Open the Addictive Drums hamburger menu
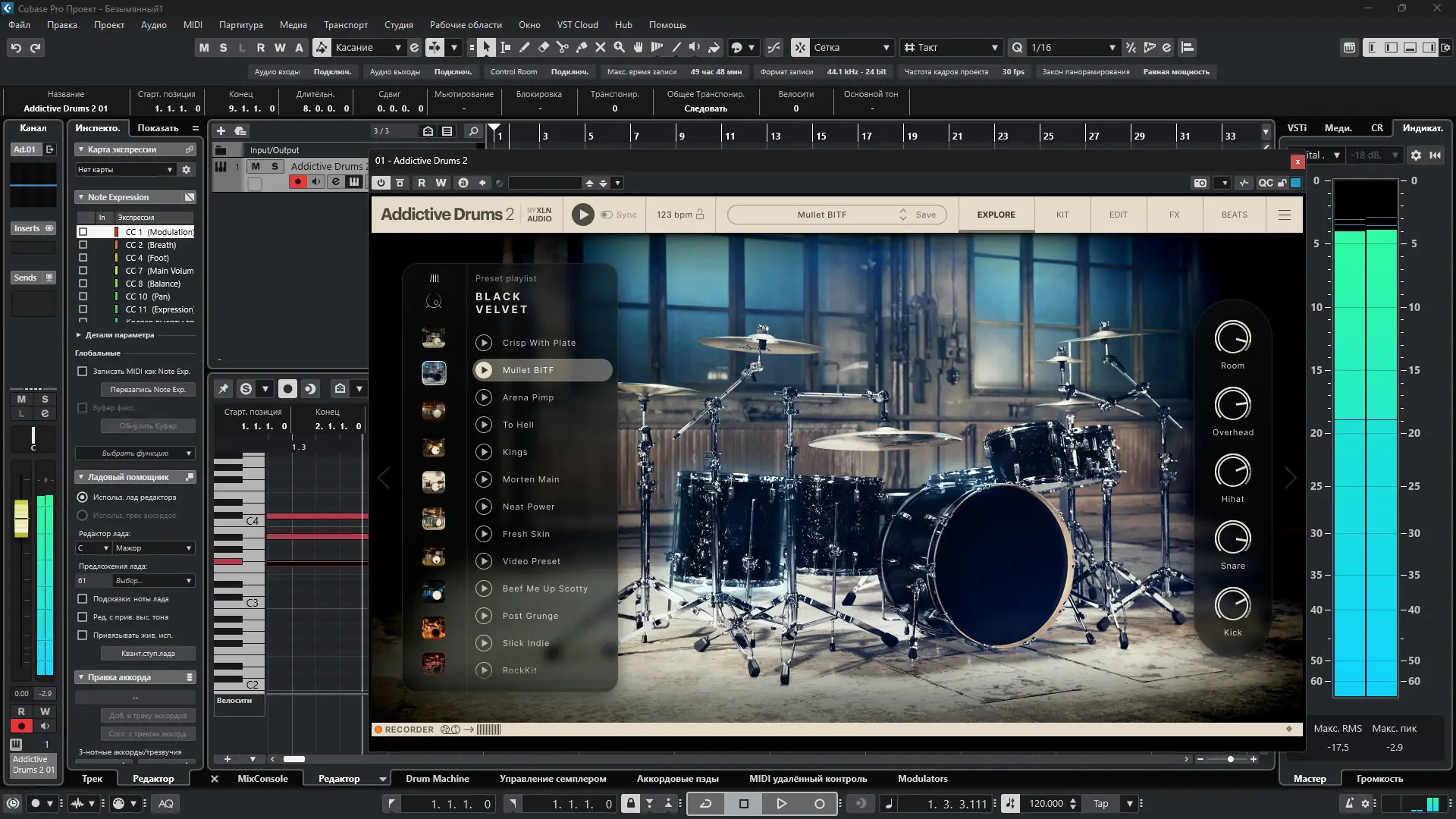This screenshot has width=1456, height=819. 1285,215
